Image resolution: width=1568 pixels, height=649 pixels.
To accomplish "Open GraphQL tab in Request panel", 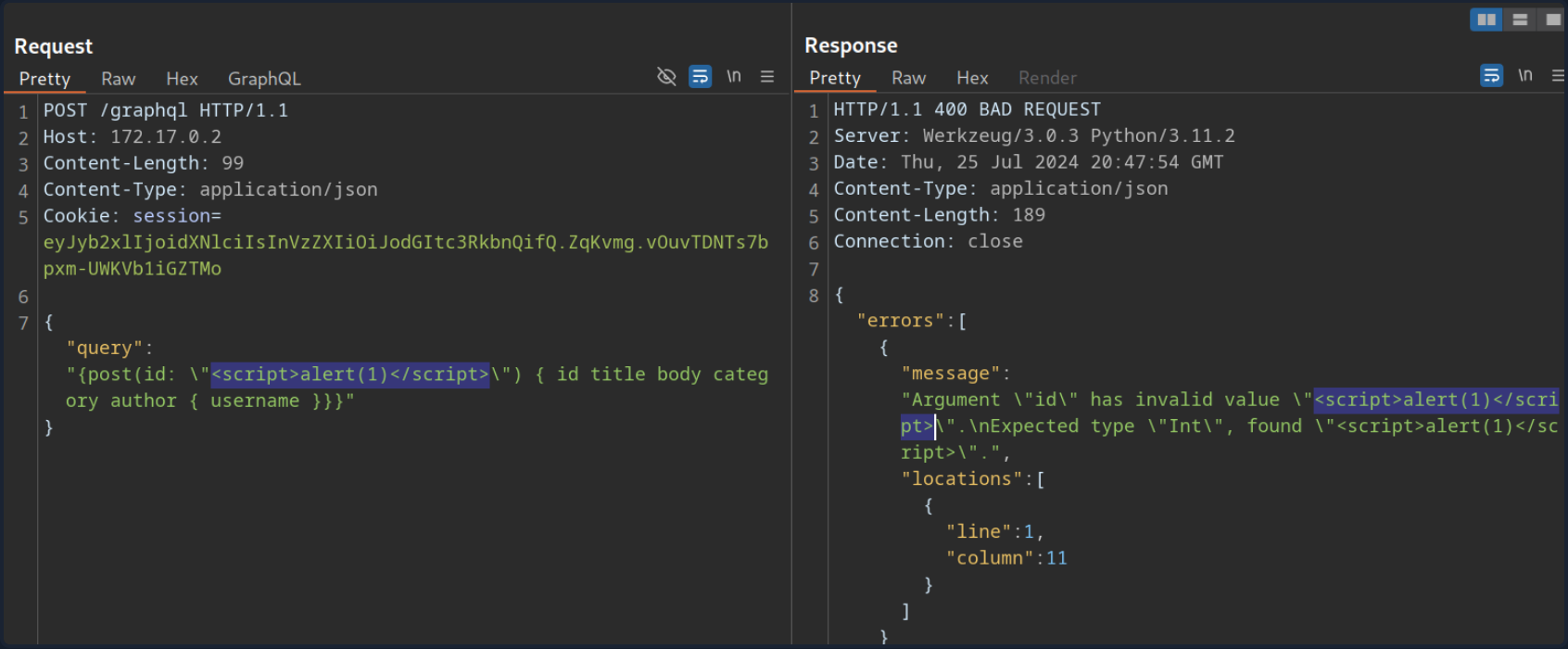I will click(264, 79).
